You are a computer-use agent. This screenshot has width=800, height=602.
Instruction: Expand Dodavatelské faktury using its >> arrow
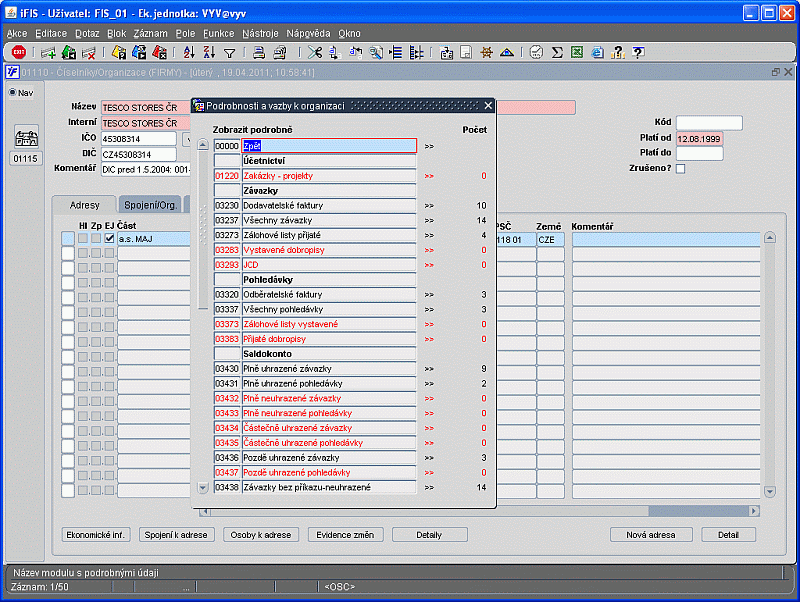(x=429, y=205)
